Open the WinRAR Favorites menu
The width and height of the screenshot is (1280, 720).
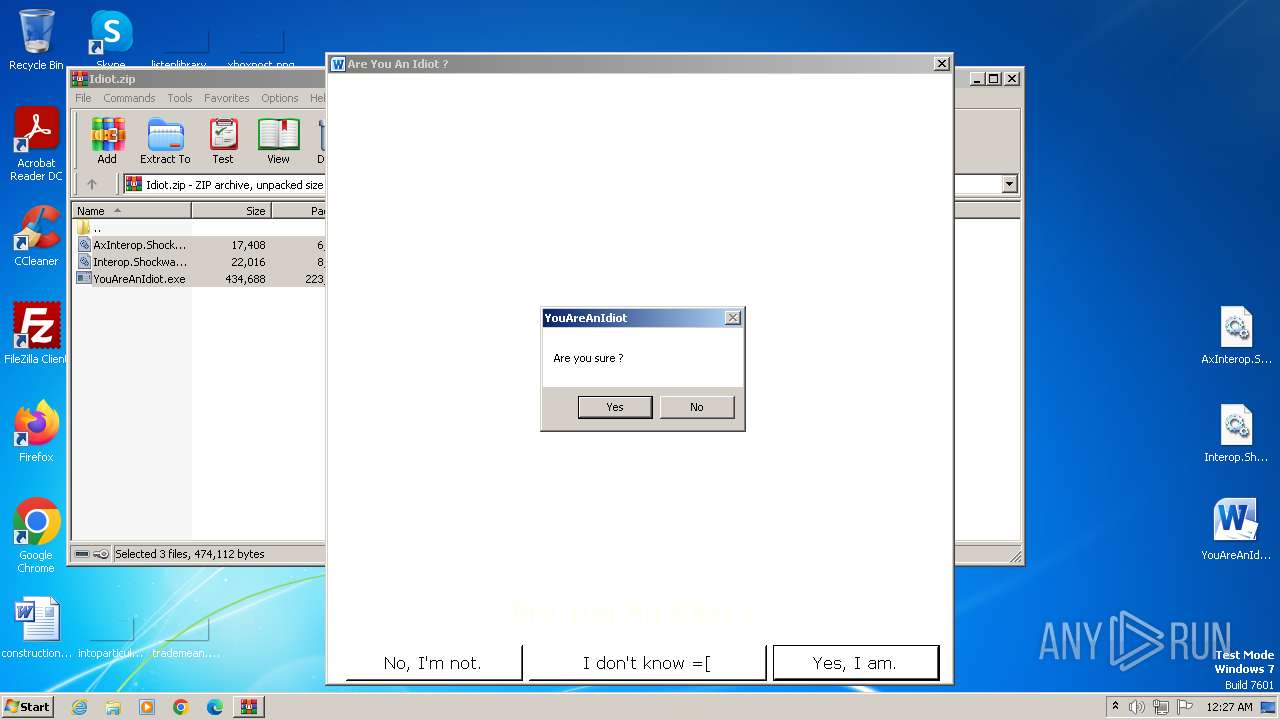pyautogui.click(x=227, y=98)
